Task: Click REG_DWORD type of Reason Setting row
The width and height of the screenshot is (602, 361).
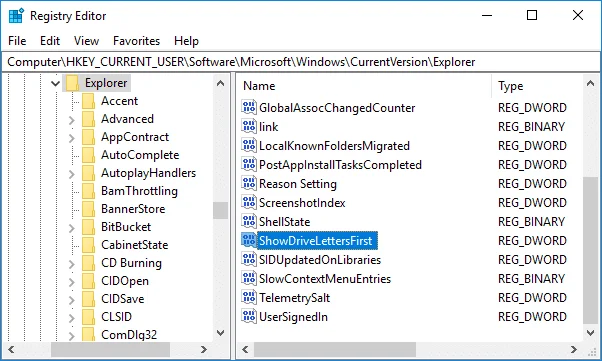Action: click(532, 184)
